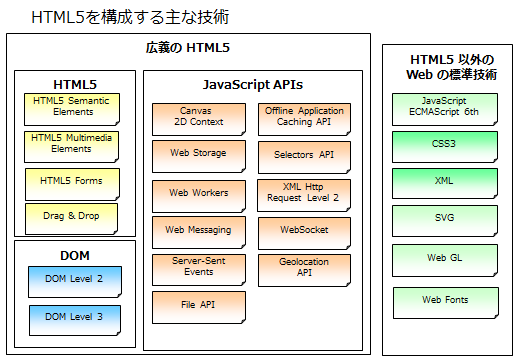Image resolution: width=520 pixels, height=360 pixels.
Task: Click the Canvas 2D Context box
Action: [x=199, y=119]
